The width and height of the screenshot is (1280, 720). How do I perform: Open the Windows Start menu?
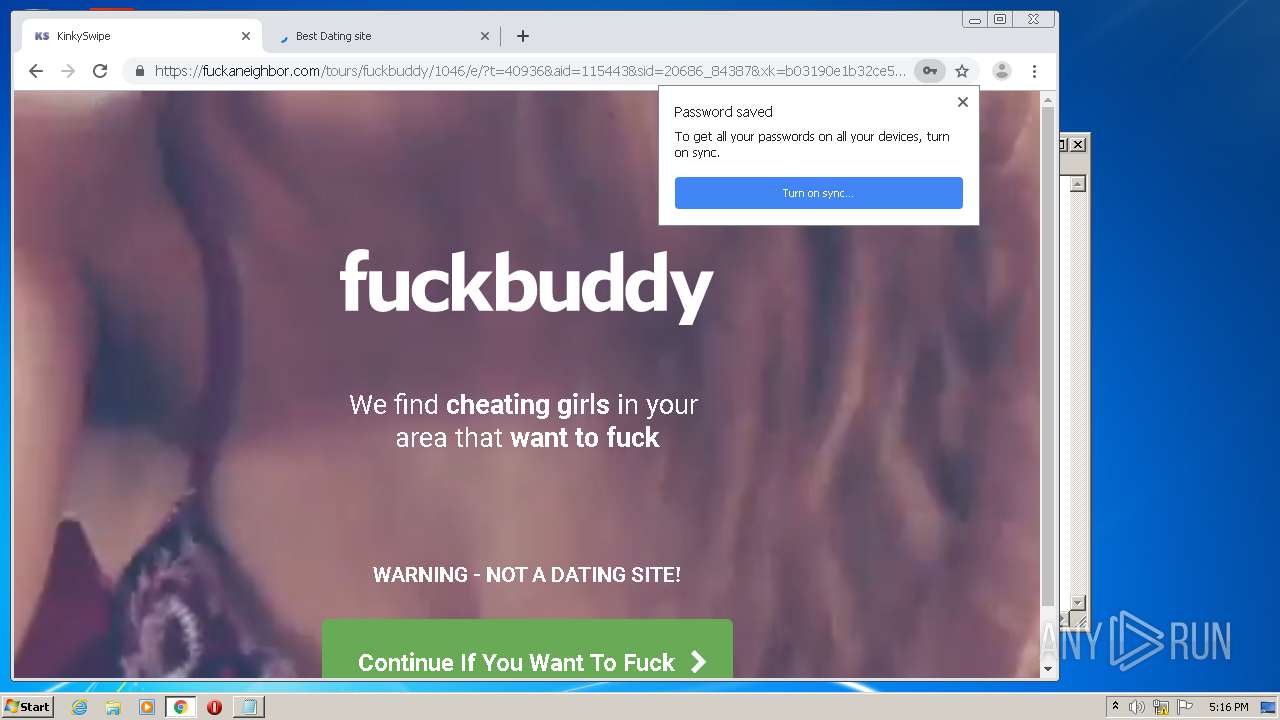[27, 706]
